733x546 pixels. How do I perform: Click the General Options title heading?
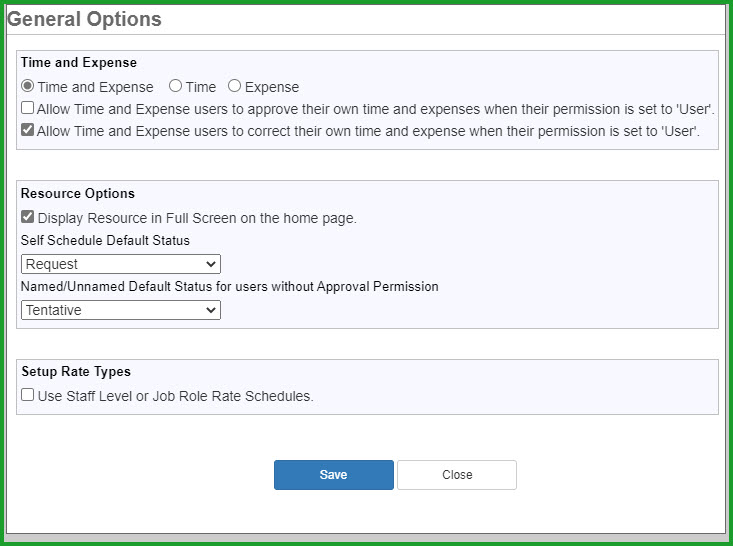pos(84,19)
